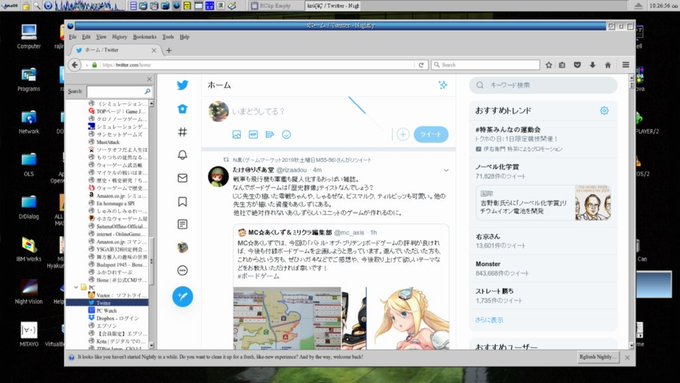This screenshot has height=383, width=680.
Task: Click the add-thread plus button
Action: 403,134
